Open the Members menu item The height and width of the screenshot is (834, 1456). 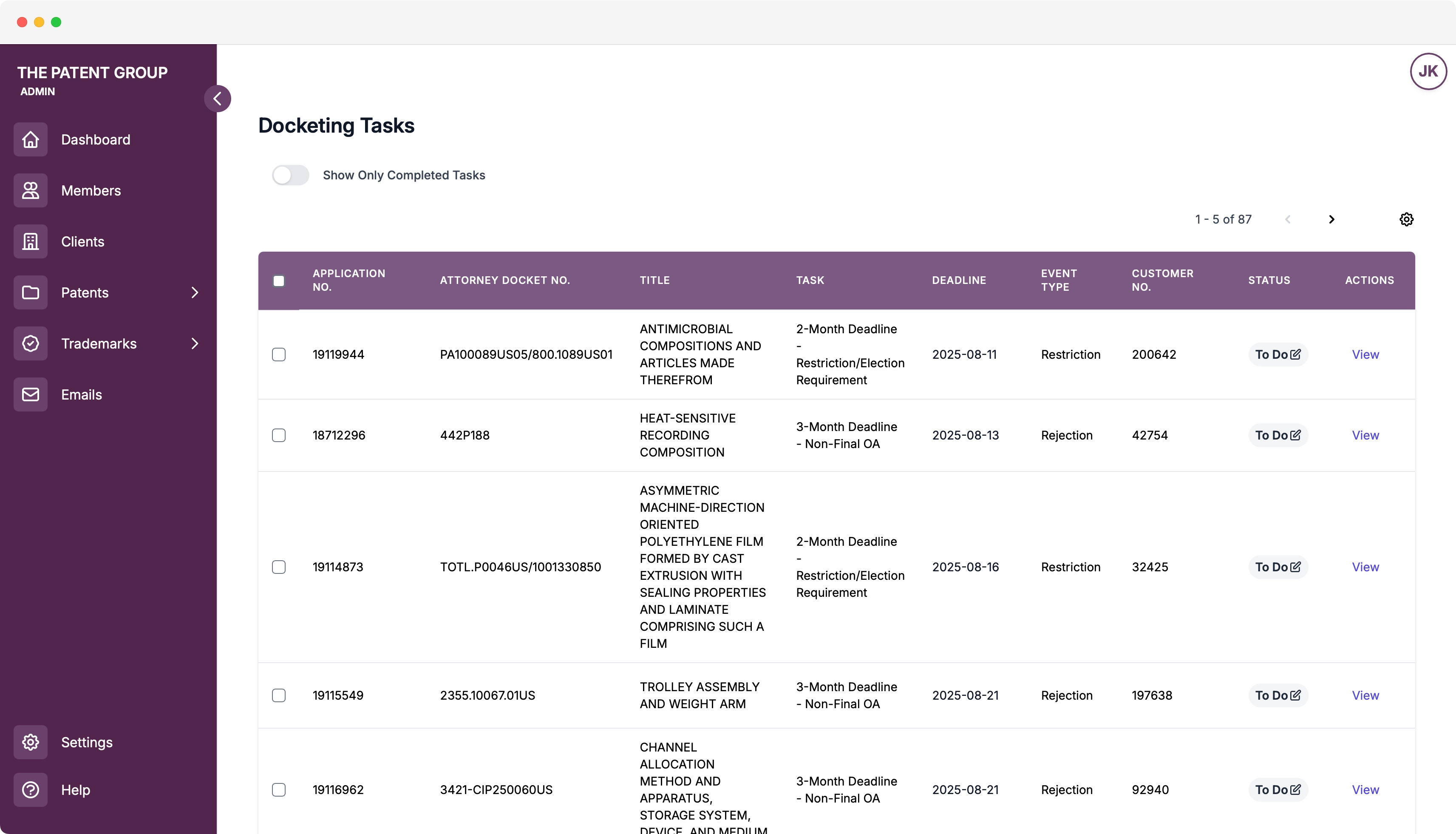coord(108,190)
